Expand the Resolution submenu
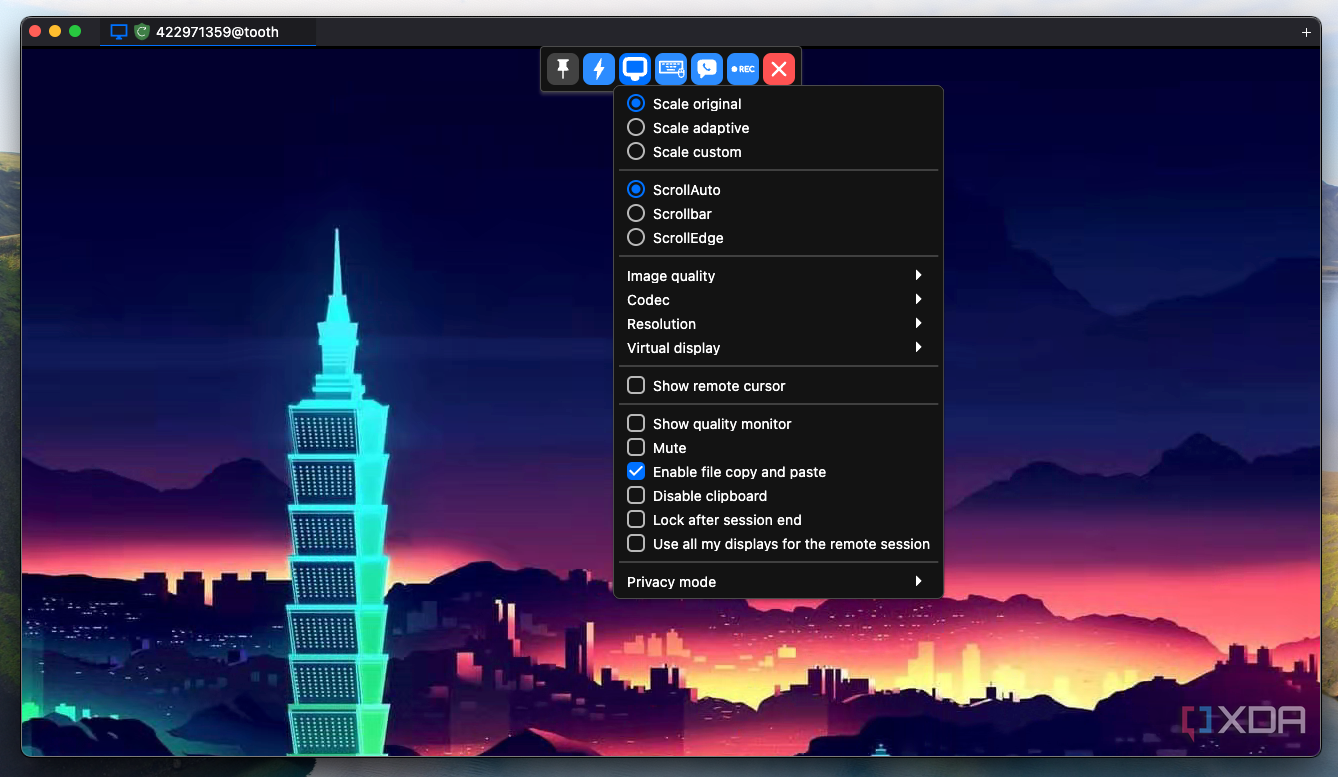This screenshot has width=1338, height=777. [777, 324]
